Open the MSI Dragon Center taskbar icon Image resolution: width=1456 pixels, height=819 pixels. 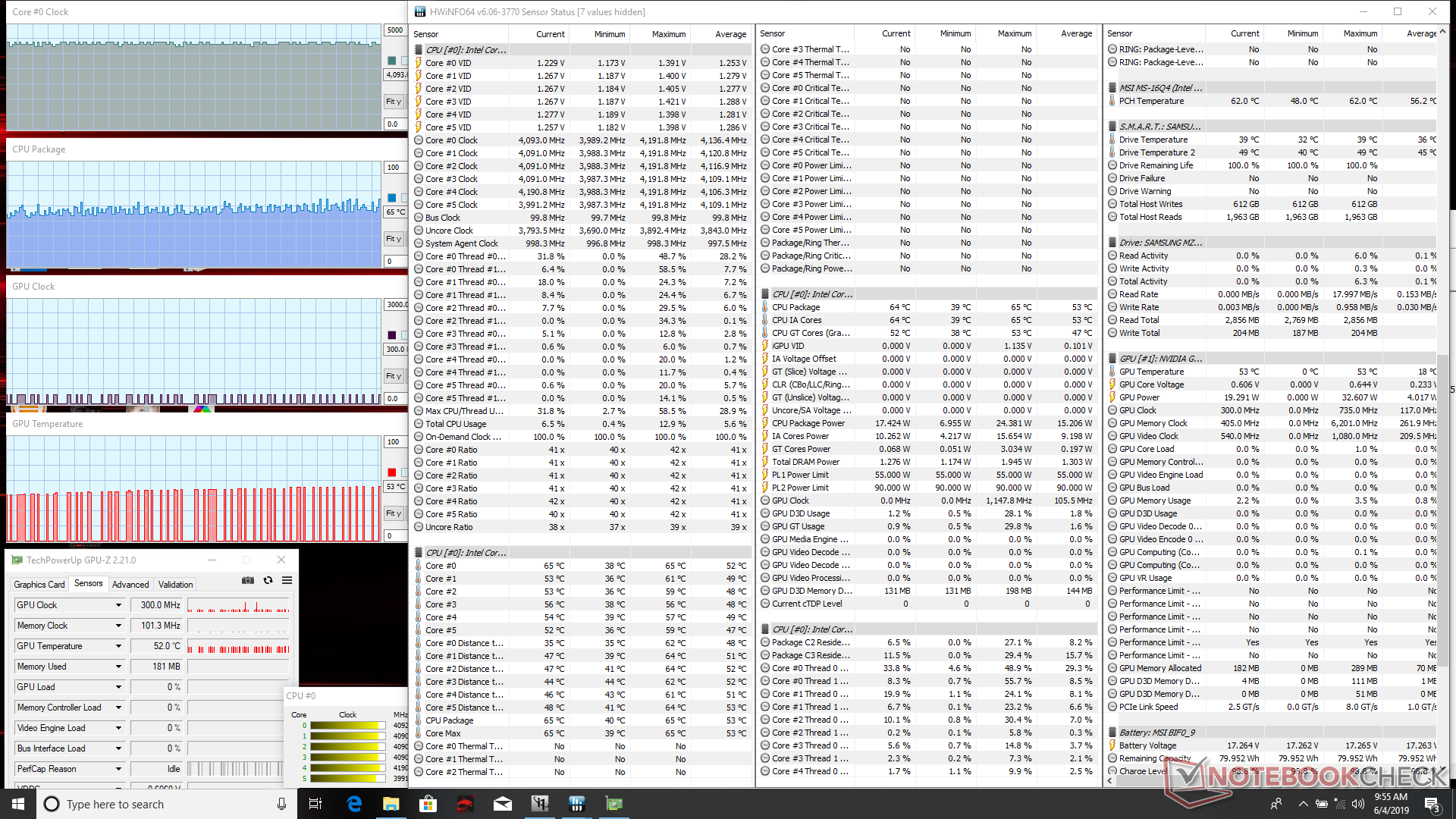pos(465,804)
